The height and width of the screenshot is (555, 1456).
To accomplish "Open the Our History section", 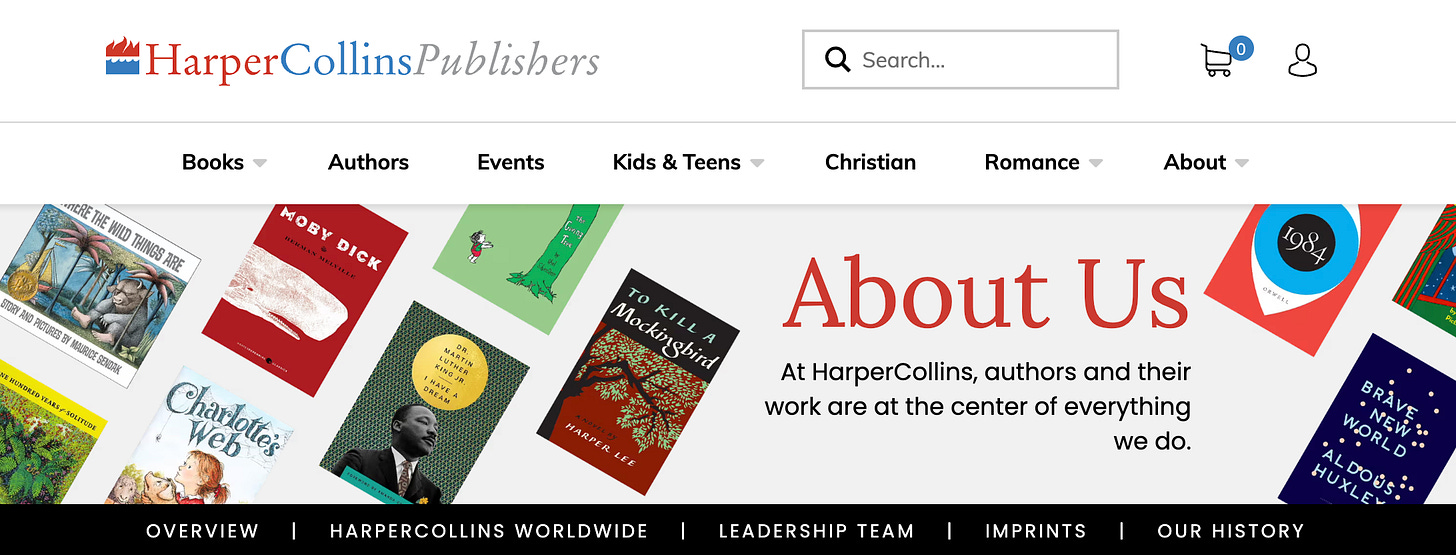I will coord(1231,531).
